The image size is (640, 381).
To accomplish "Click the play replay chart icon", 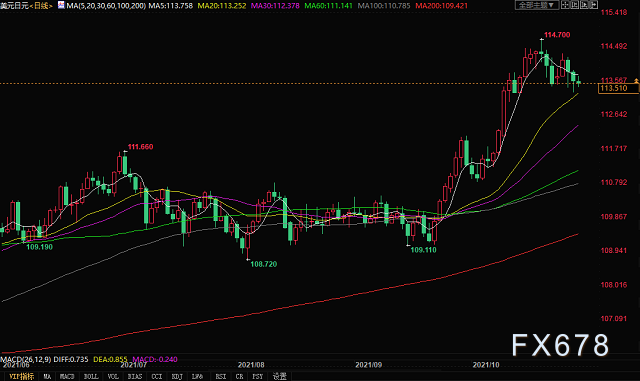I will click(584, 5).
